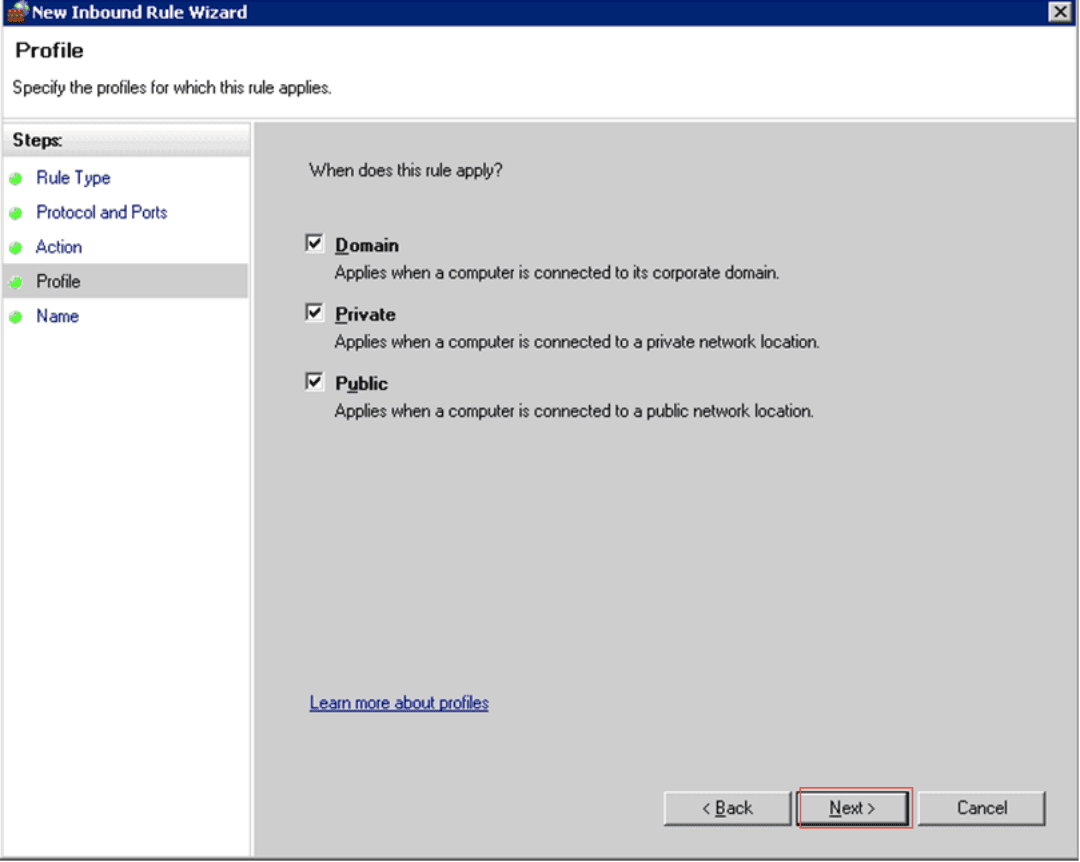Screen dimensions: 1080x862
Task: Select the Name step
Action: click(x=57, y=316)
